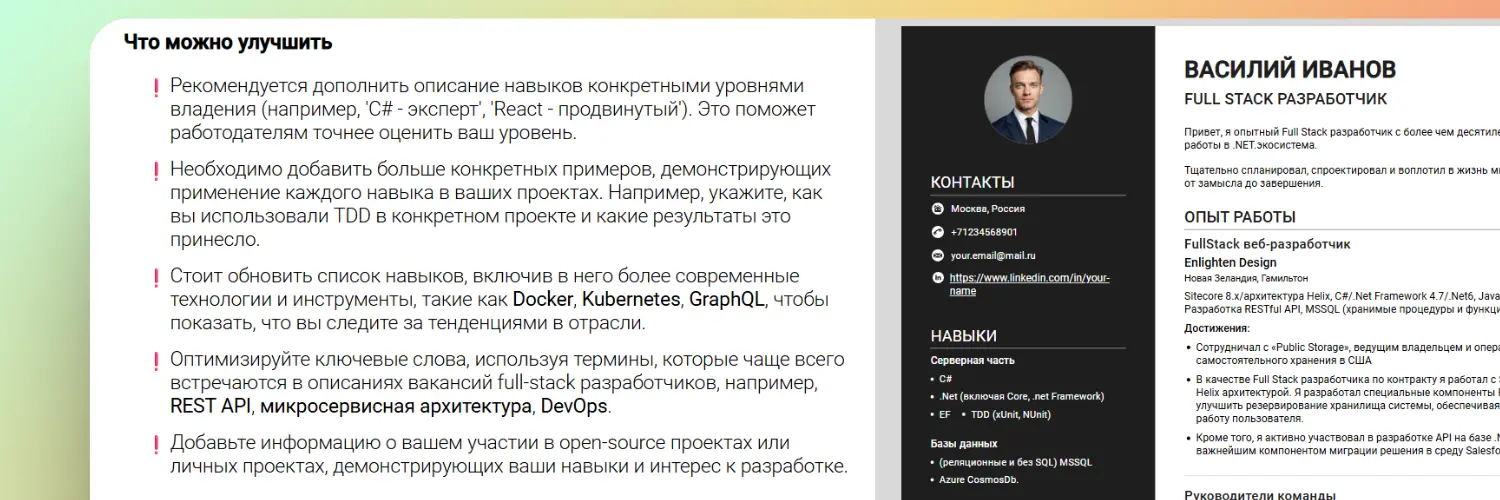Click the heading 'Что можно улучшить'
The width and height of the screenshot is (1500, 500).
pyautogui.click(x=228, y=43)
